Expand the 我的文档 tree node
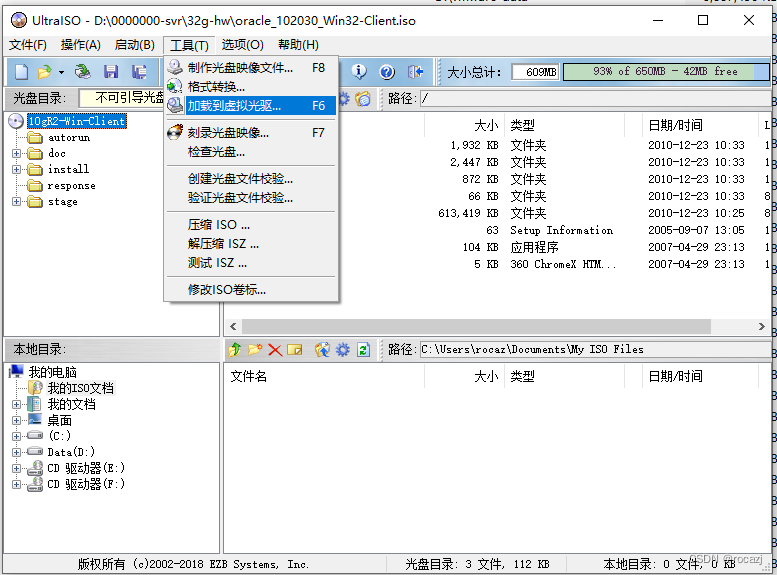This screenshot has height=575, width=777. [16, 404]
